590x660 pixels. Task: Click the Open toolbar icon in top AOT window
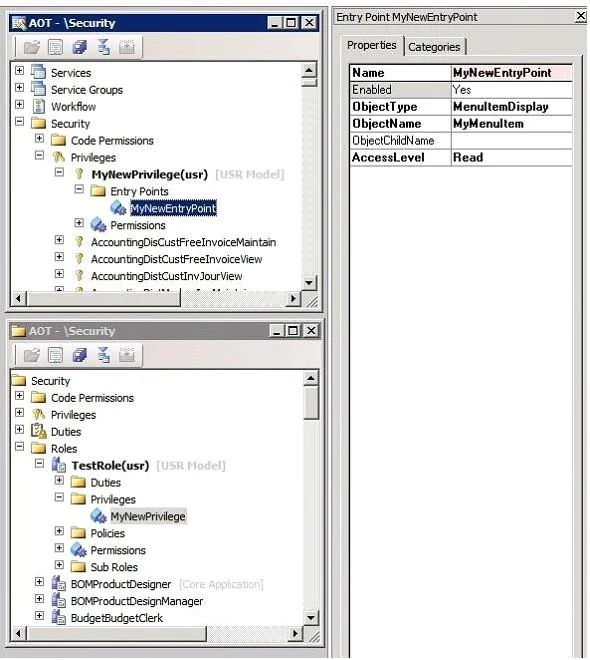(32, 47)
